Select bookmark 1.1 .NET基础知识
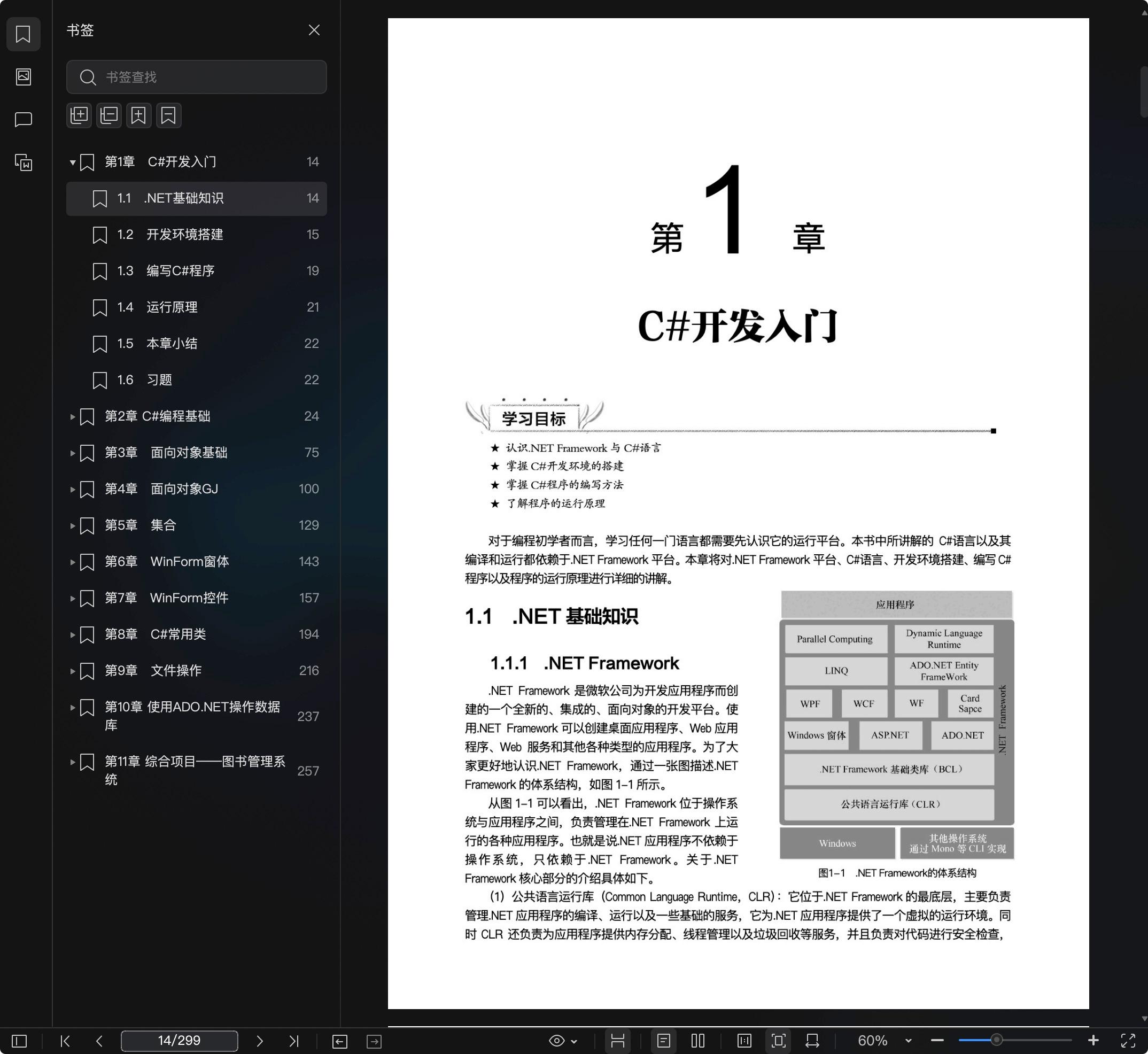 point(196,198)
